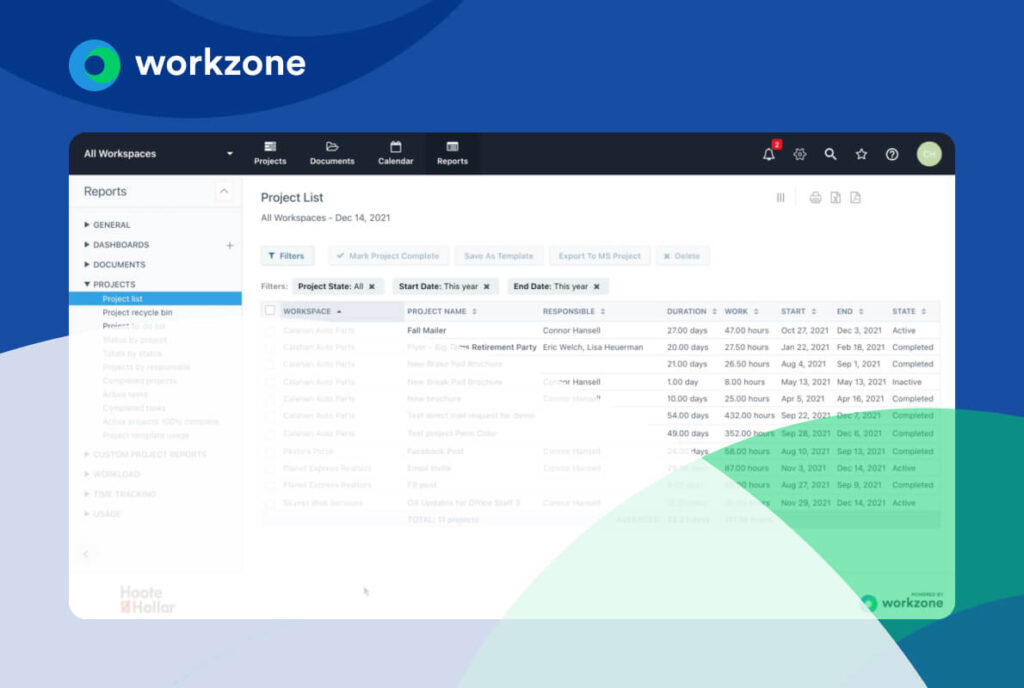Check the select-all checkbox in table header

(269, 311)
